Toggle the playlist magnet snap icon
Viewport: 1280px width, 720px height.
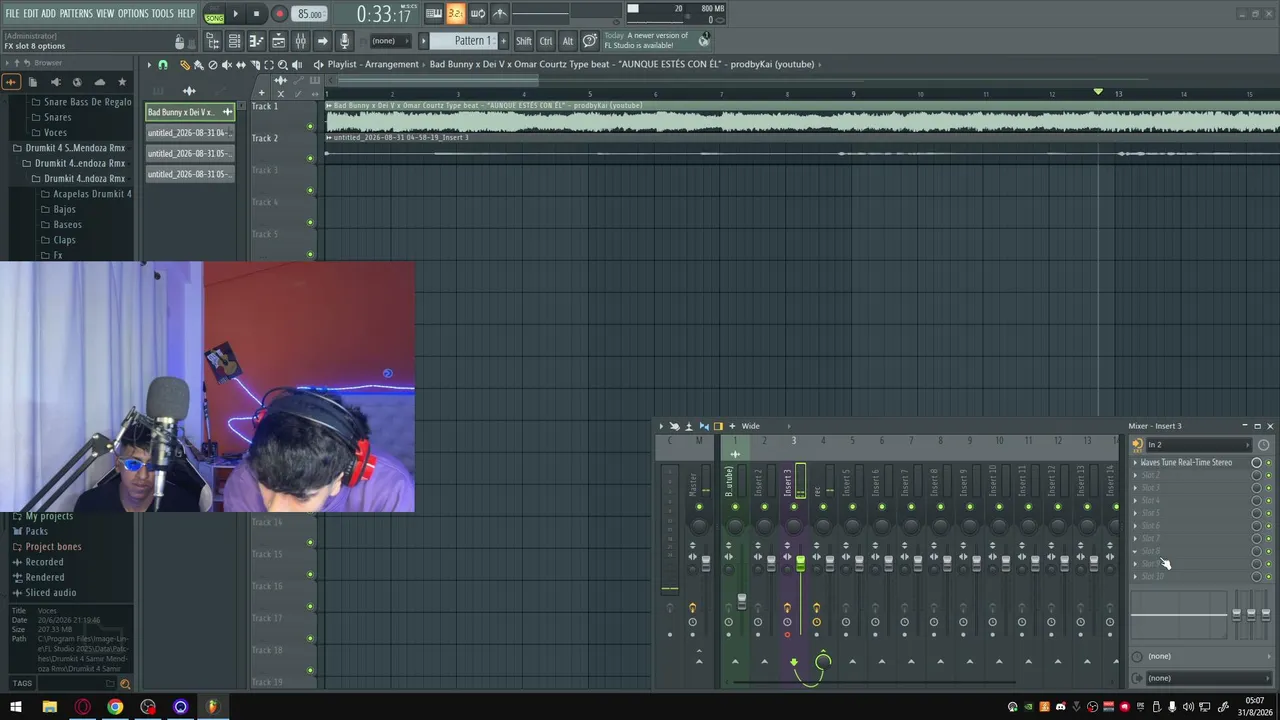coord(163,65)
